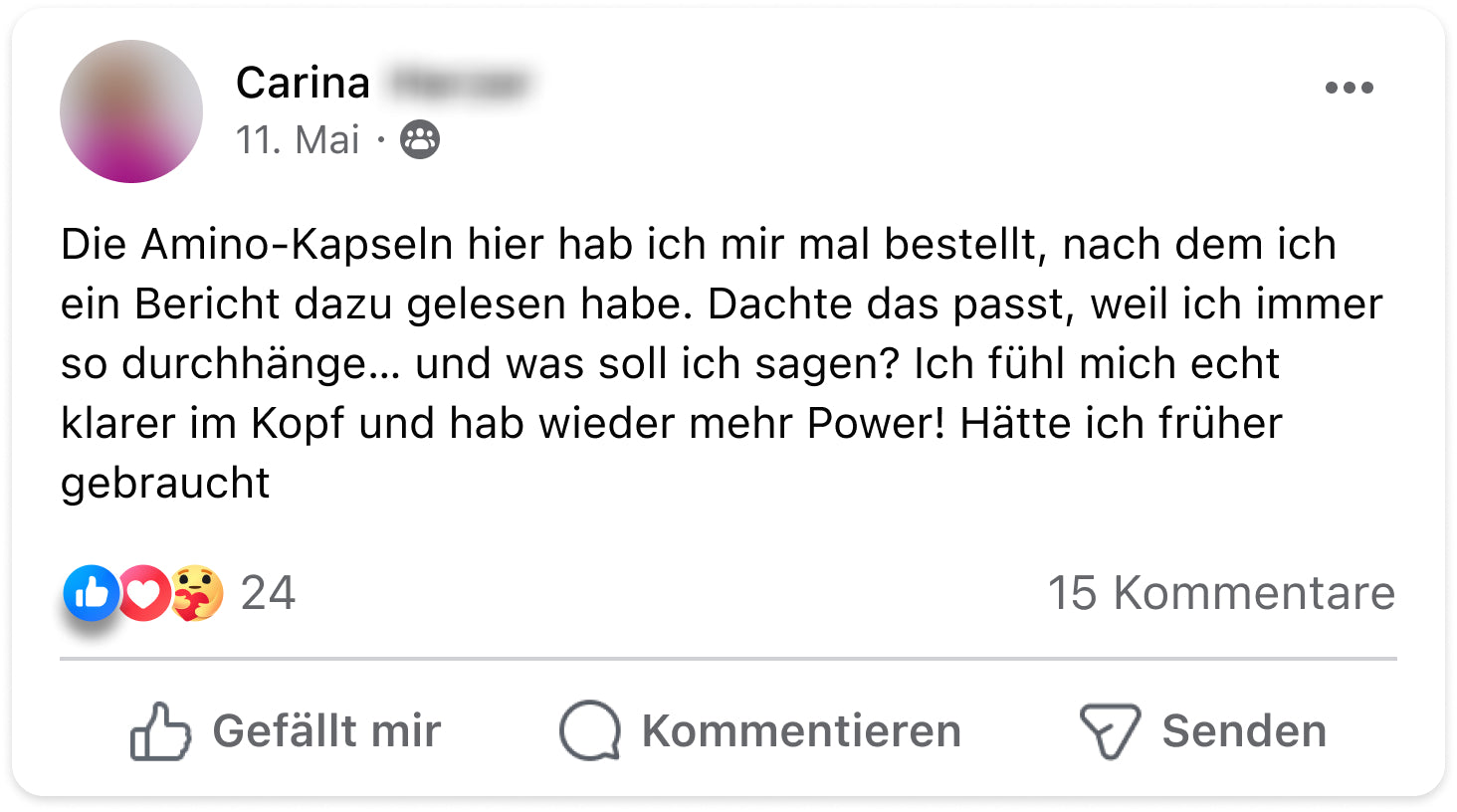Click the red heart reaction icon

145,594
